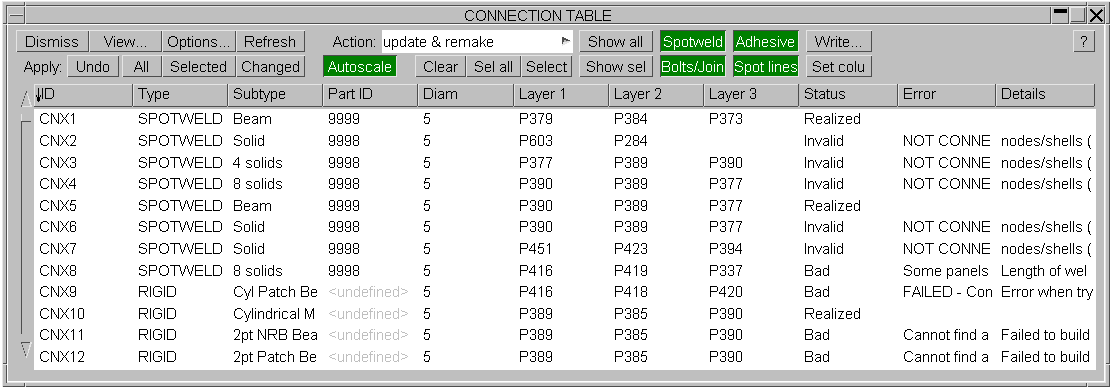Toggle the Spot lines filter
Screen dimensions: 1112x389
[x=765, y=67]
